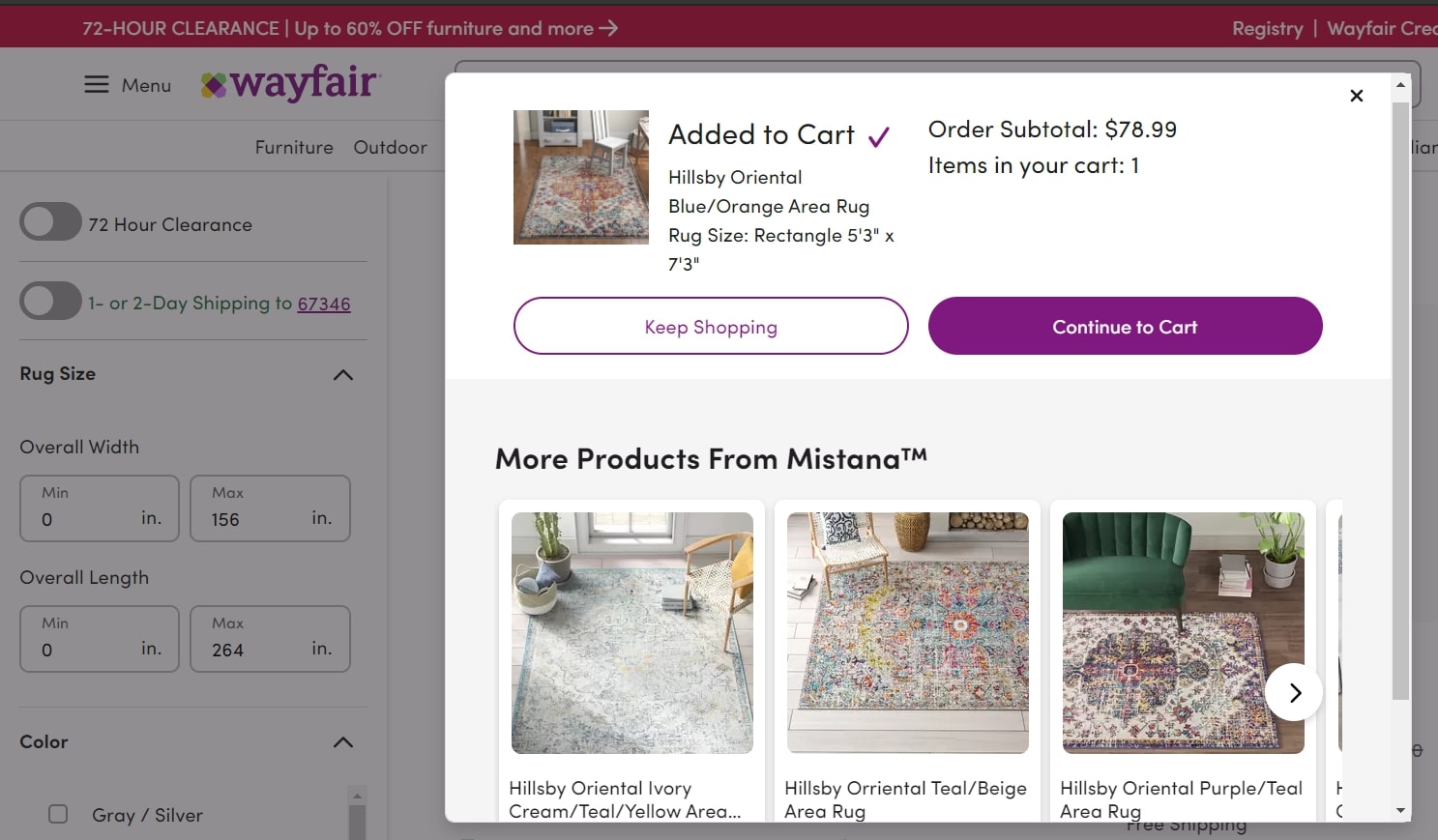Collapse the Color filter section

[x=342, y=742]
